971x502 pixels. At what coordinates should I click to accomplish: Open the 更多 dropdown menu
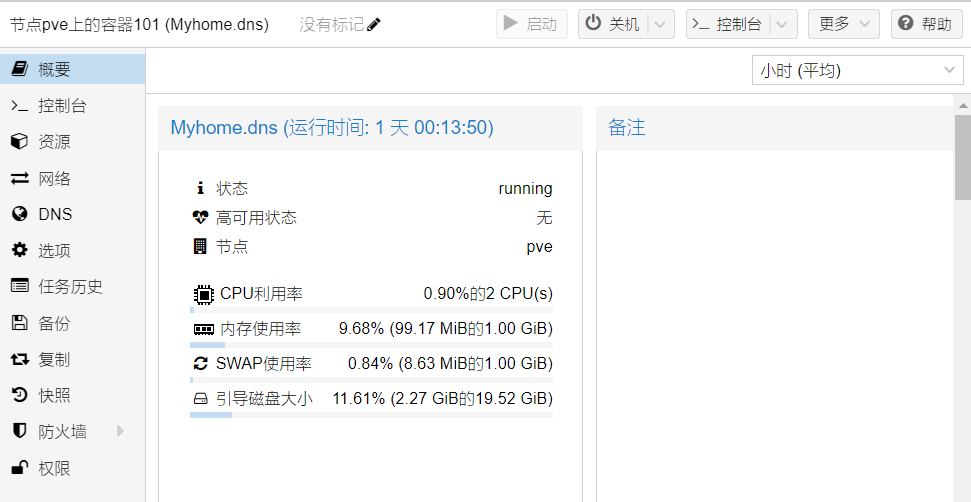[843, 24]
